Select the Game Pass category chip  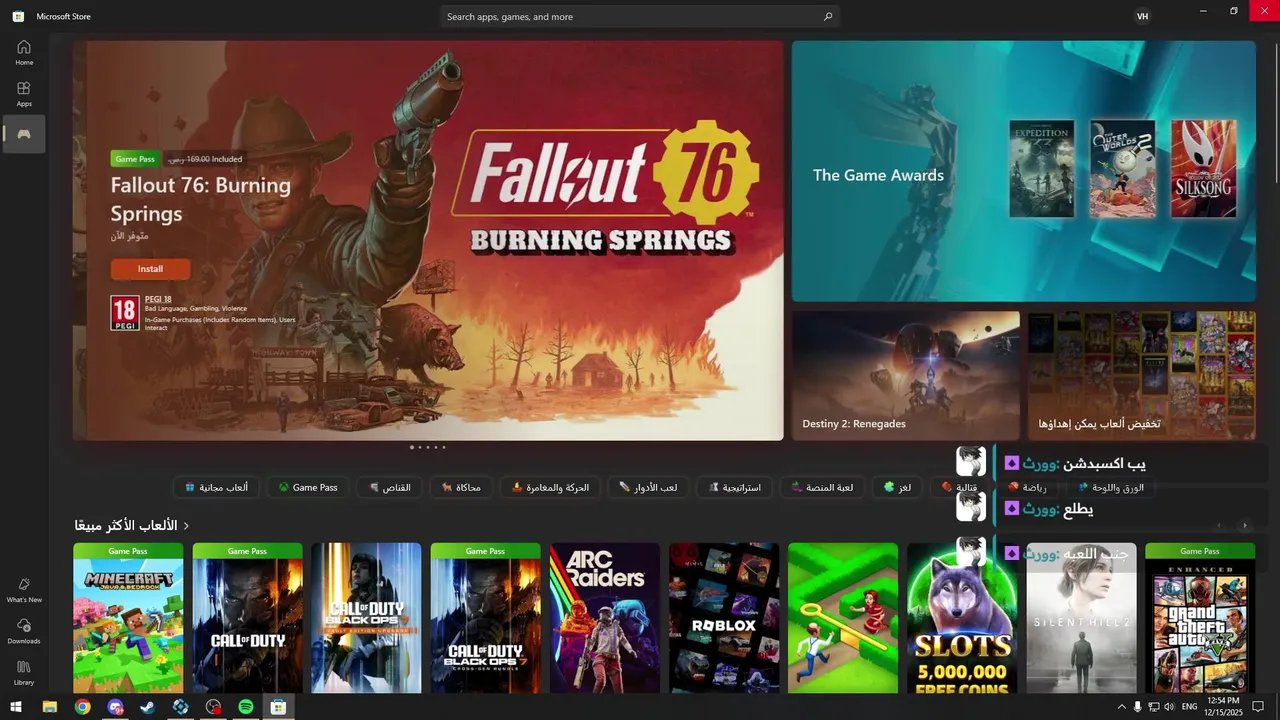point(308,488)
